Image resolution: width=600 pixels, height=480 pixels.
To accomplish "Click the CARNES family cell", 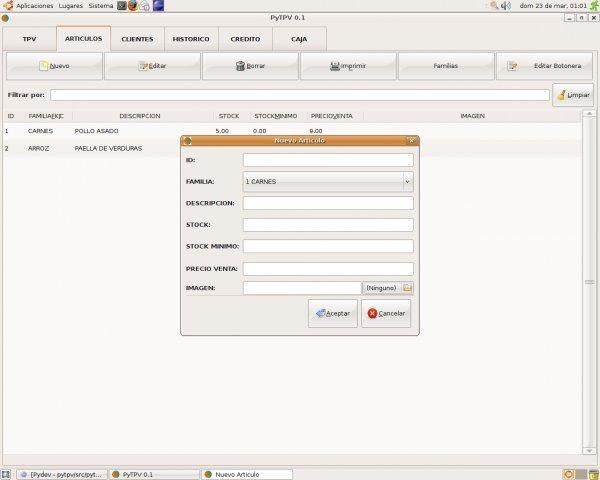I will 40,131.
